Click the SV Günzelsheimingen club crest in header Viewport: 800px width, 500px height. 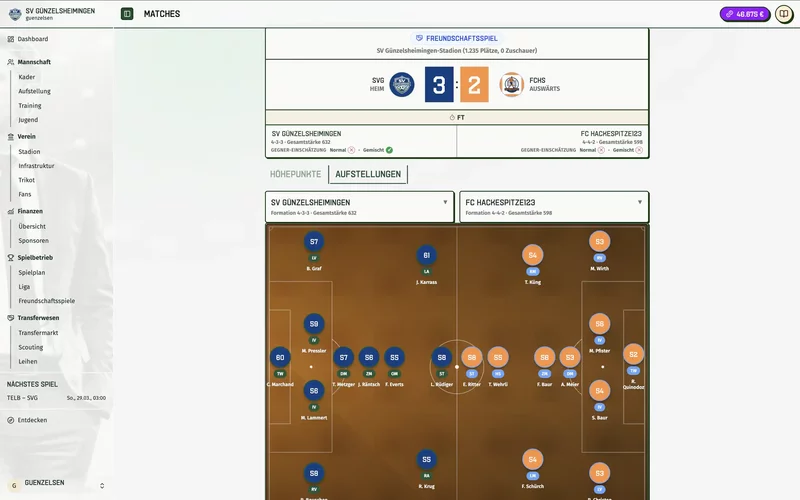pos(14,14)
